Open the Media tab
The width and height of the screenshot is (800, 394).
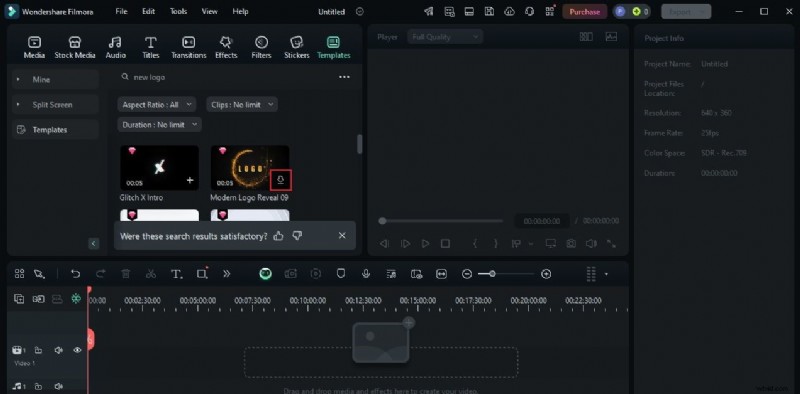pyautogui.click(x=34, y=47)
